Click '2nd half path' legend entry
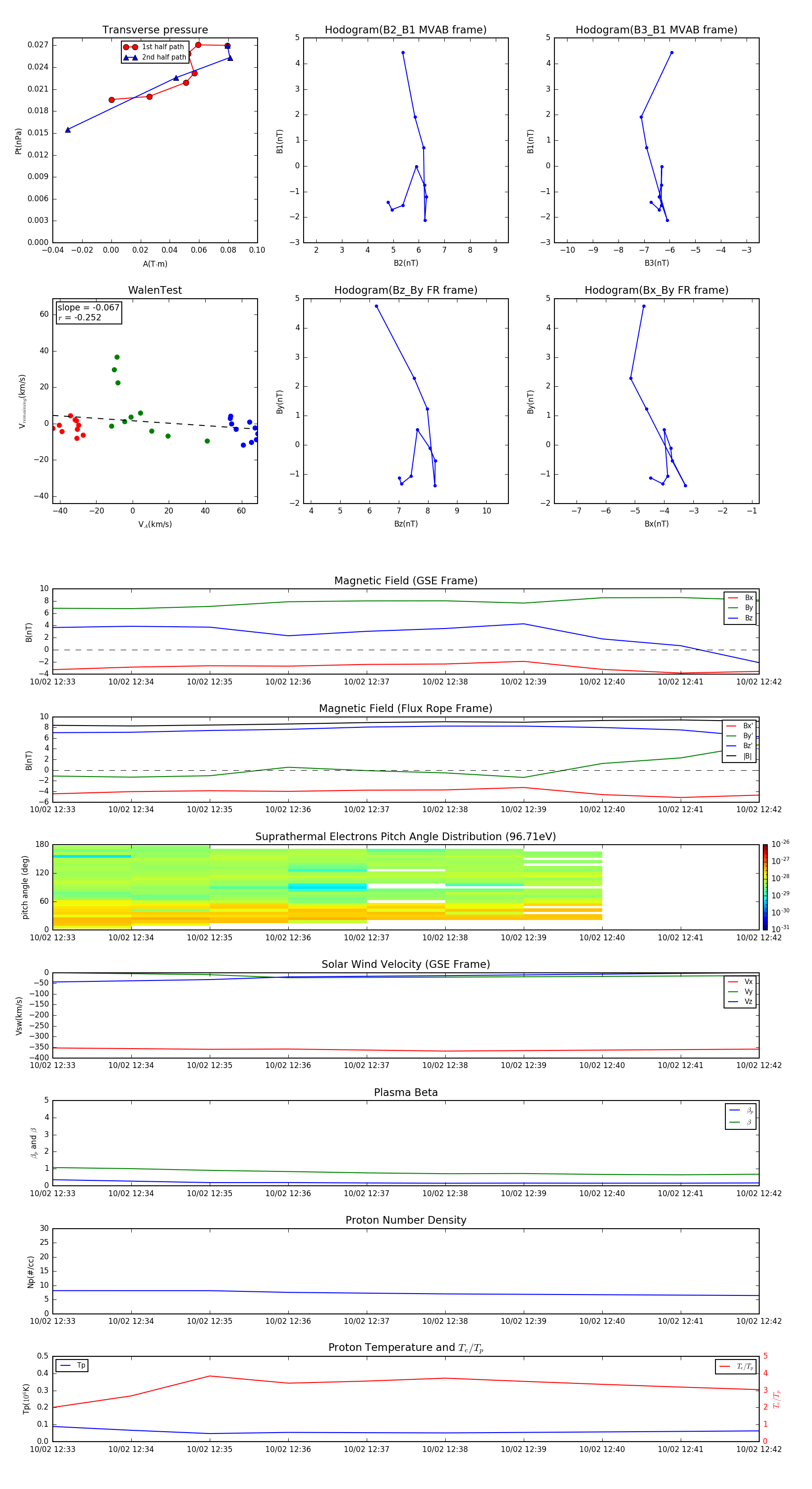 (155, 57)
